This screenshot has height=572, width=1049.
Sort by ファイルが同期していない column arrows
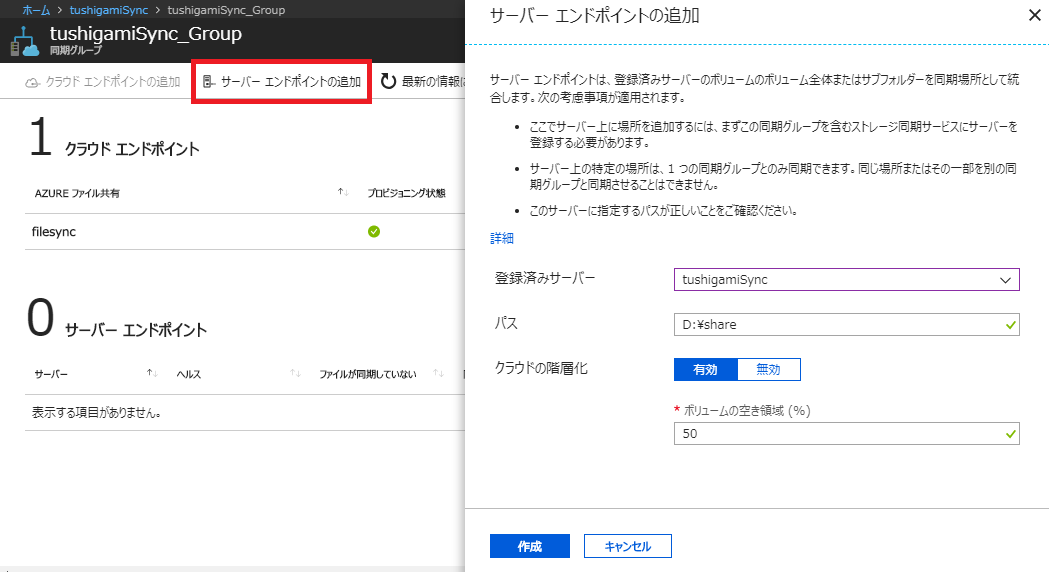(439, 373)
